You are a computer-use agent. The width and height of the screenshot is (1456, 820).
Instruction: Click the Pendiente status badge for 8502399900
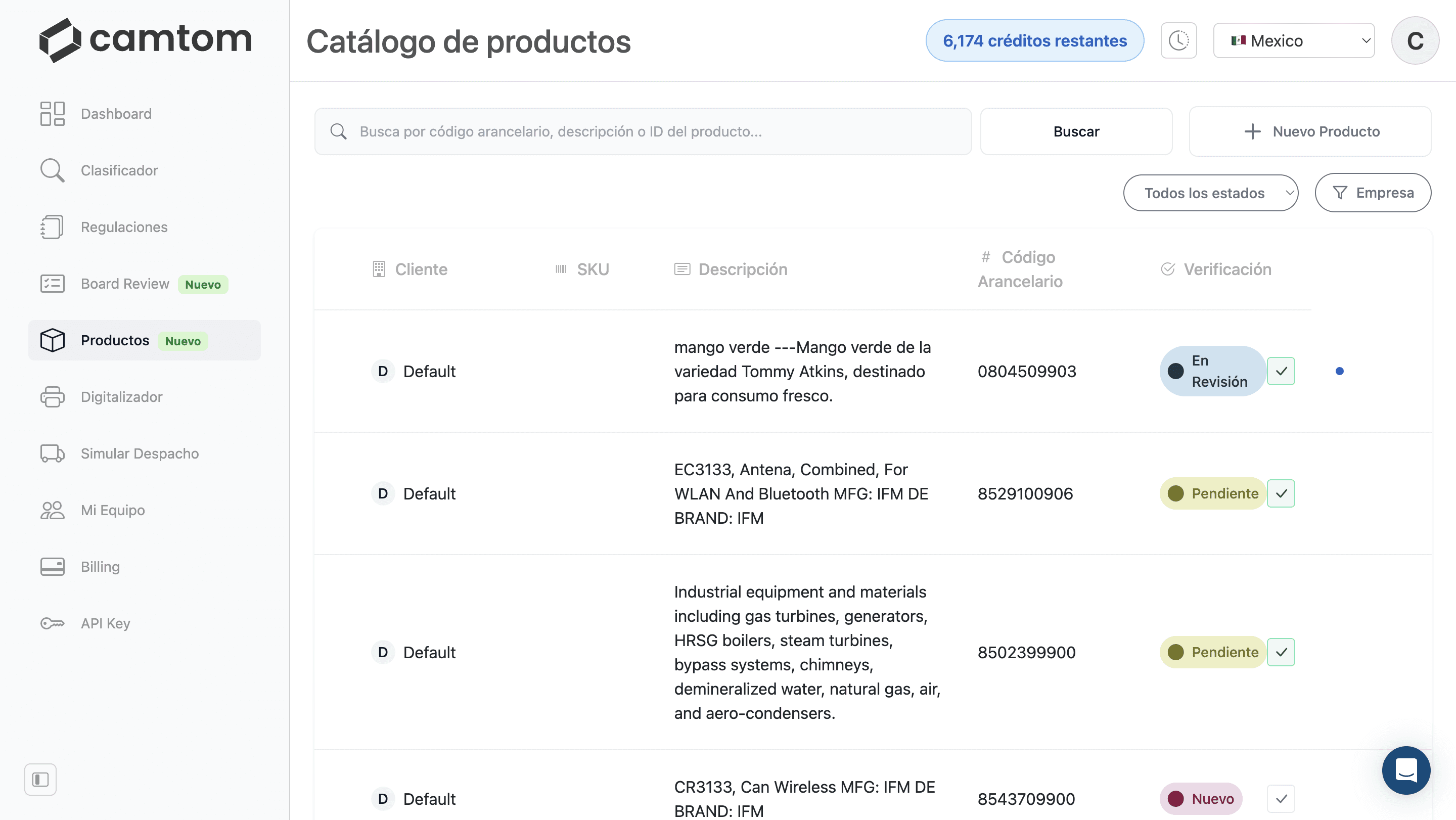pos(1212,652)
